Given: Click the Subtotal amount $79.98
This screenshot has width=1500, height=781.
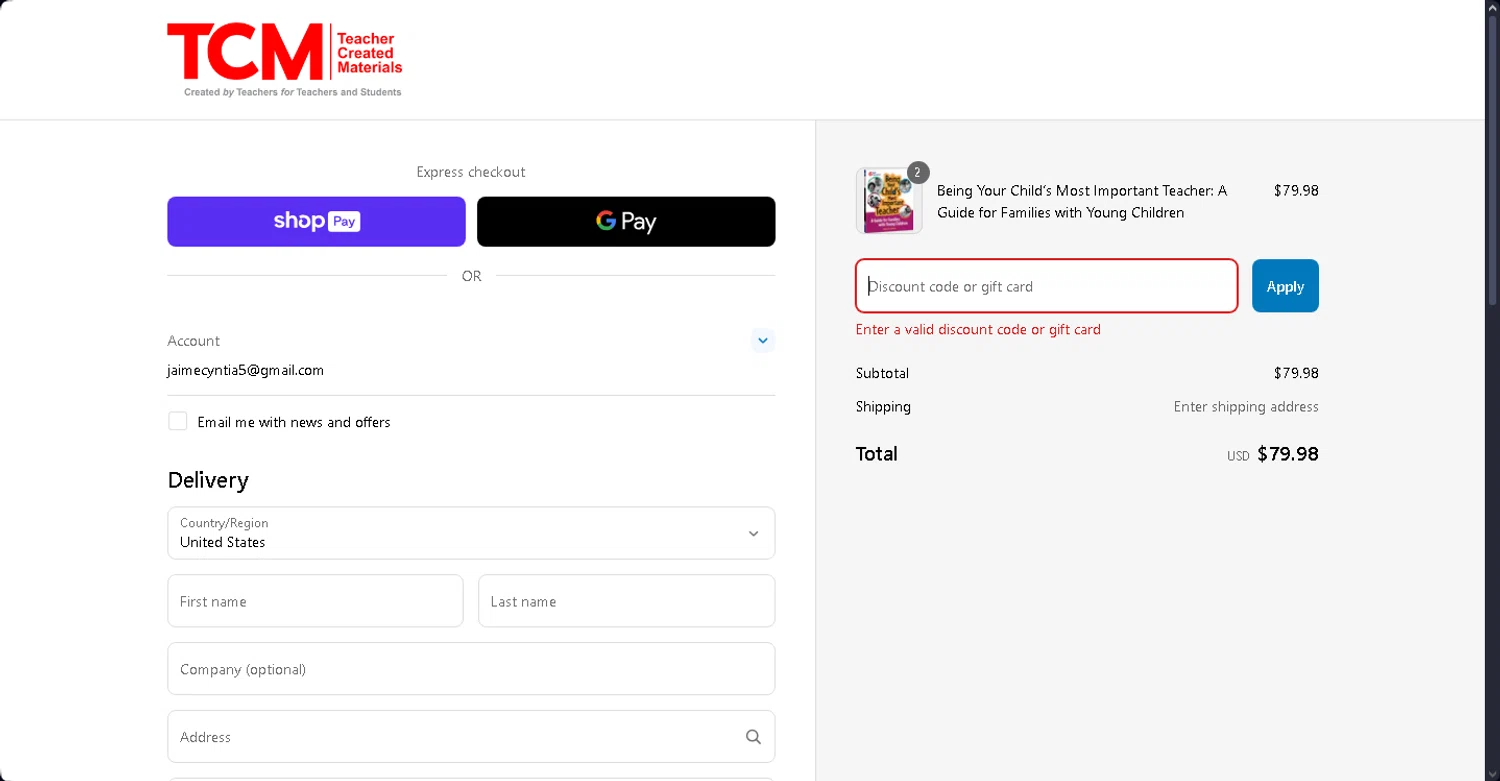Looking at the screenshot, I should tap(1296, 373).
